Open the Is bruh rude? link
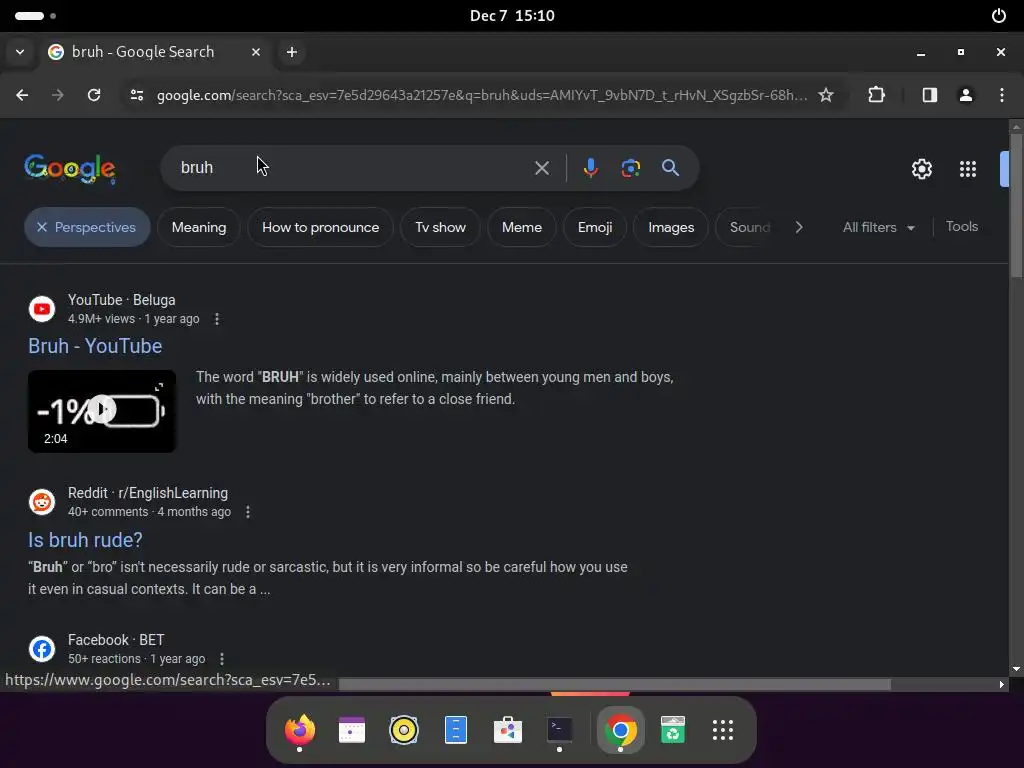The height and width of the screenshot is (768, 1024). (85, 539)
